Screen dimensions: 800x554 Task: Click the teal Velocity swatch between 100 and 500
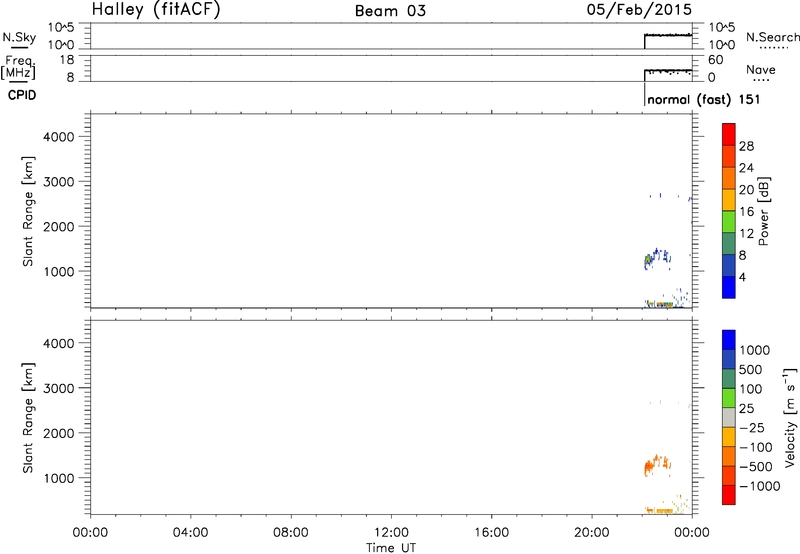pos(729,379)
